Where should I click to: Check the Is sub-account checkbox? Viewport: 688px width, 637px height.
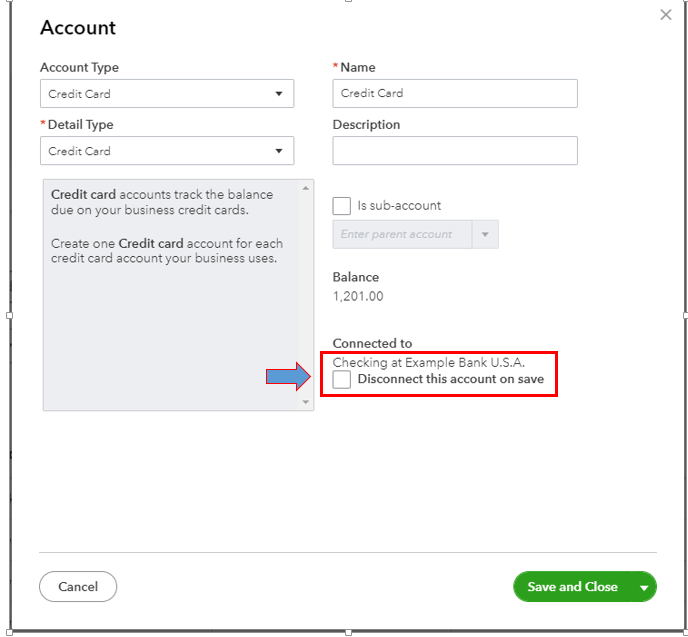click(x=342, y=205)
